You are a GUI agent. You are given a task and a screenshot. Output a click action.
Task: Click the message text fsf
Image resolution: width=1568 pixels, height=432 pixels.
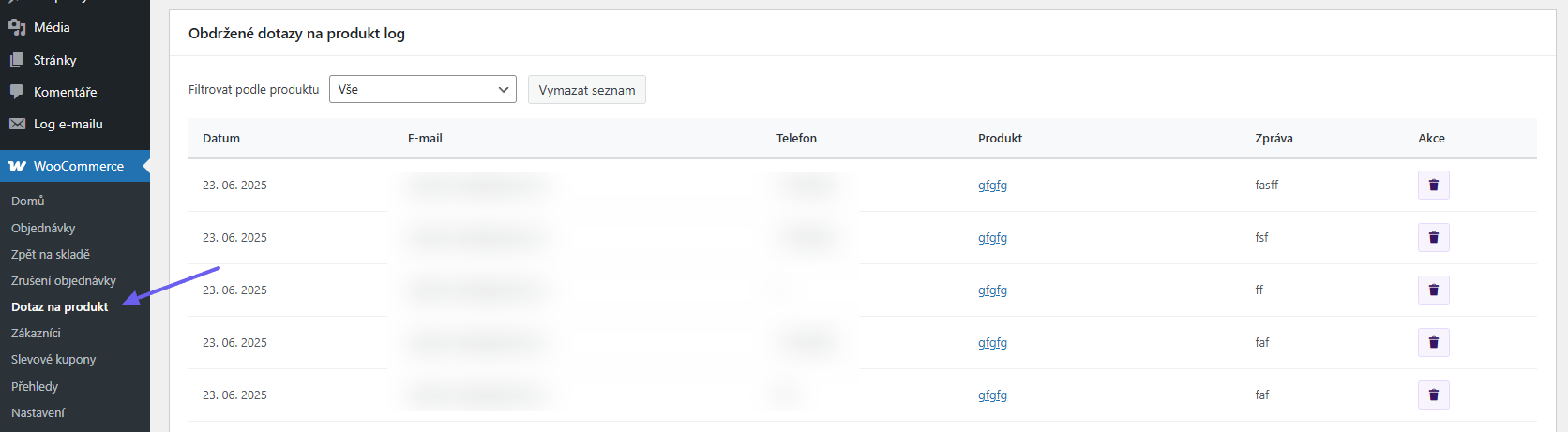1261,237
